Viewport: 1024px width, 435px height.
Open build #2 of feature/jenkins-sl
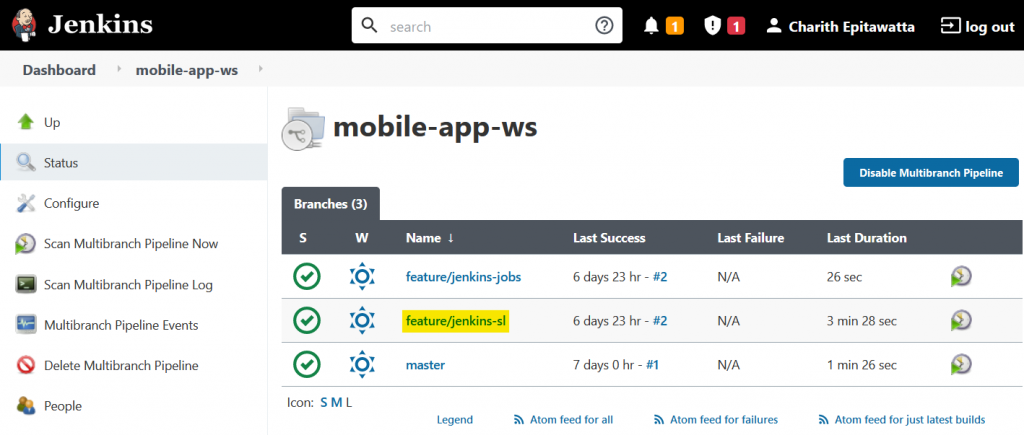[660, 321]
